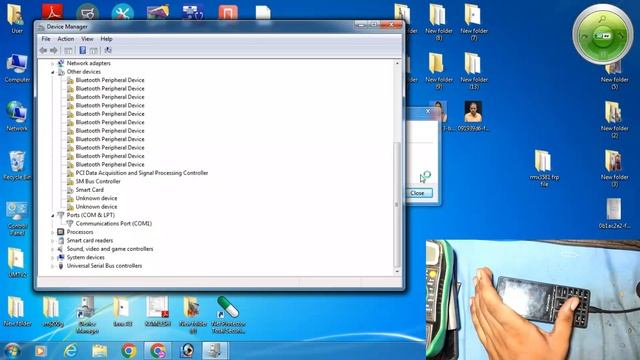Open the Windows Start menu
This screenshot has height=360, width=640.
pos(12,351)
